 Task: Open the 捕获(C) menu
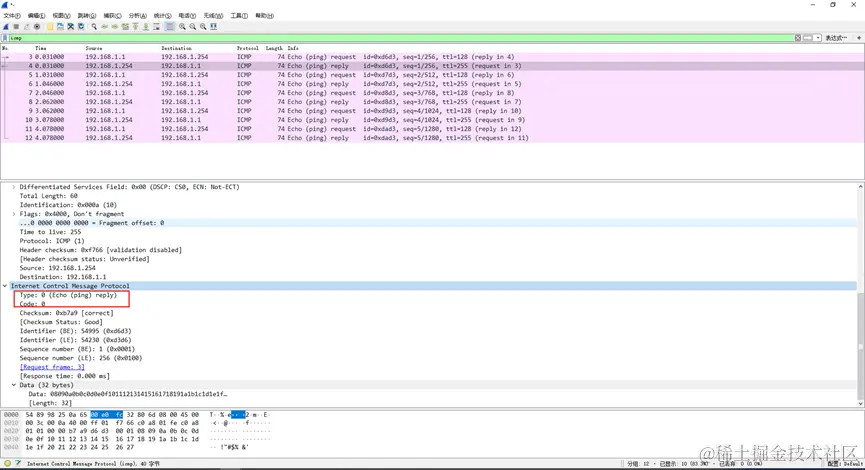pos(113,15)
